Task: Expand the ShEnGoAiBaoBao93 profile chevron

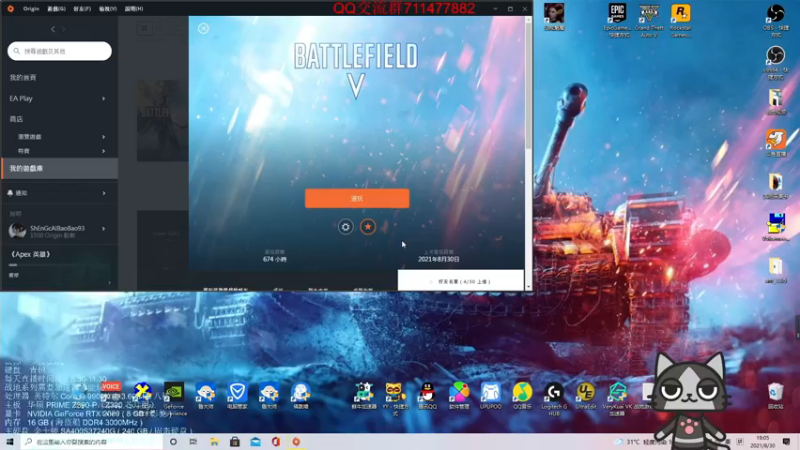Action: (104, 229)
